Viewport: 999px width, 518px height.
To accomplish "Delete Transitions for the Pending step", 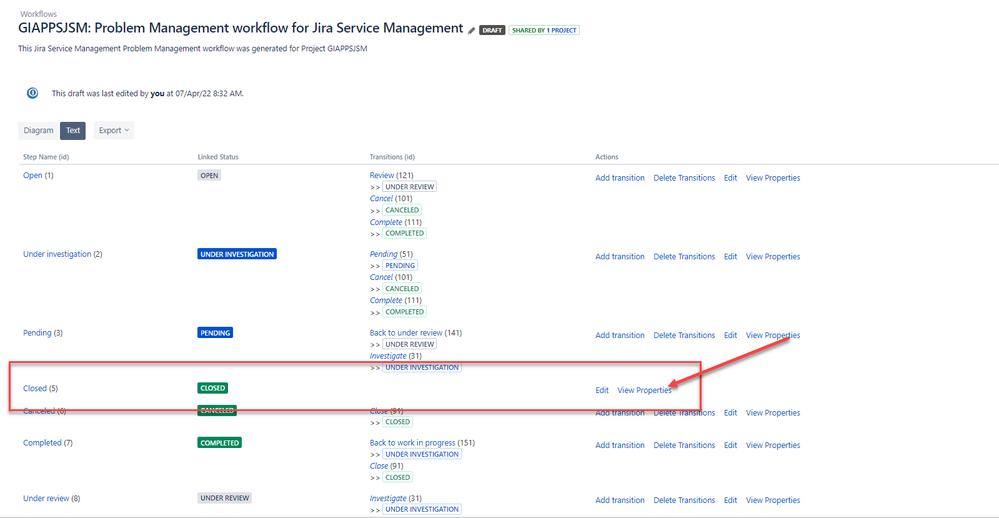I will coord(684,335).
